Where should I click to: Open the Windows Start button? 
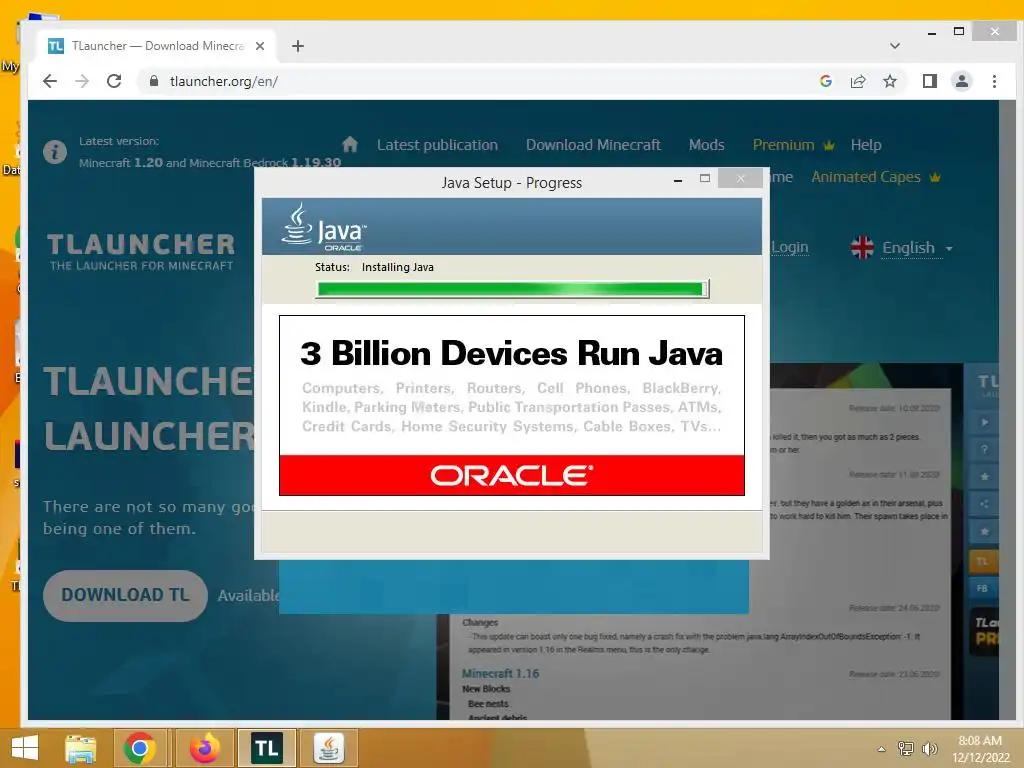[25, 748]
